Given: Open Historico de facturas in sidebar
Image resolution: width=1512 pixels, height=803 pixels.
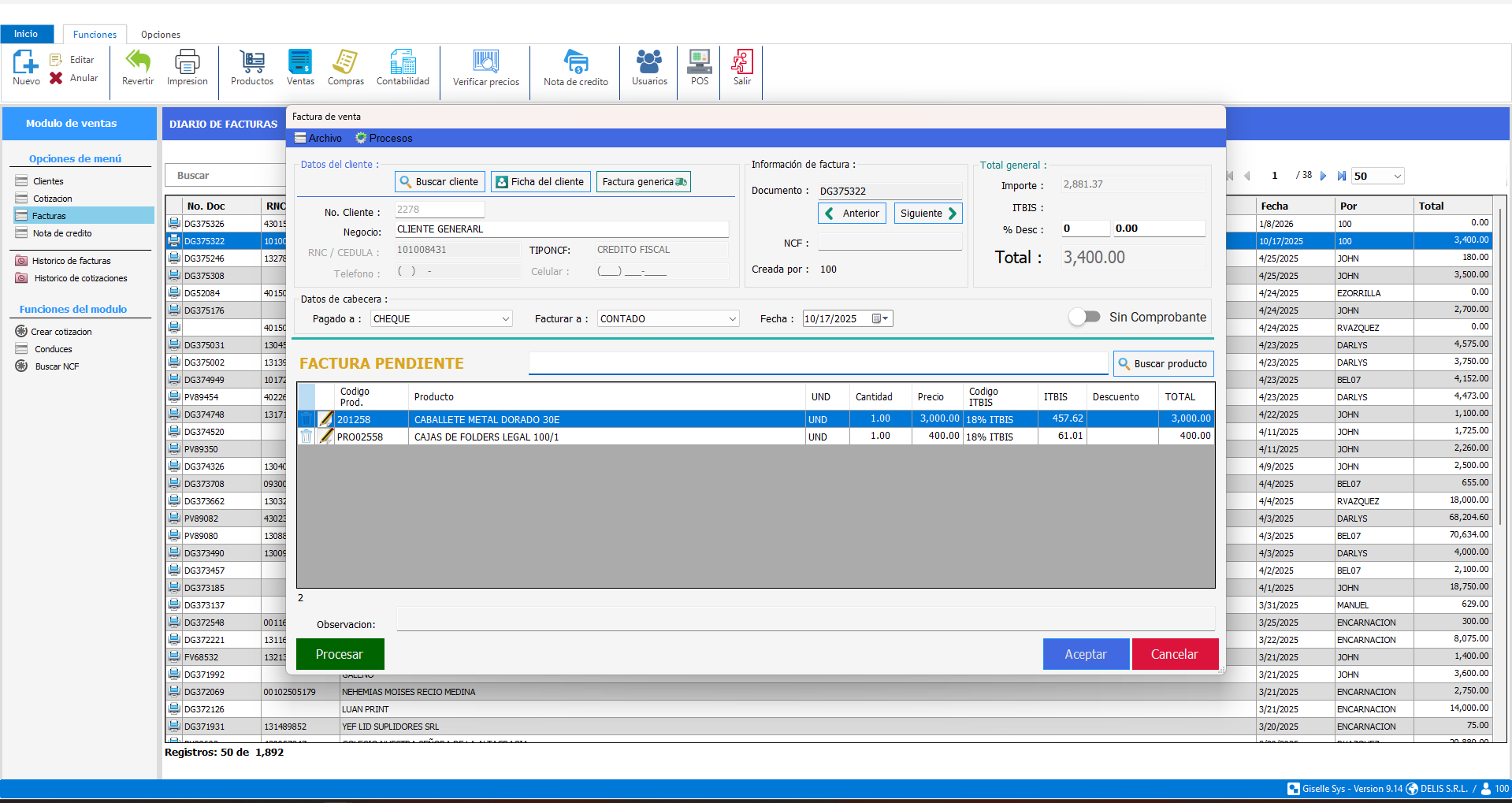Looking at the screenshot, I should [71, 261].
